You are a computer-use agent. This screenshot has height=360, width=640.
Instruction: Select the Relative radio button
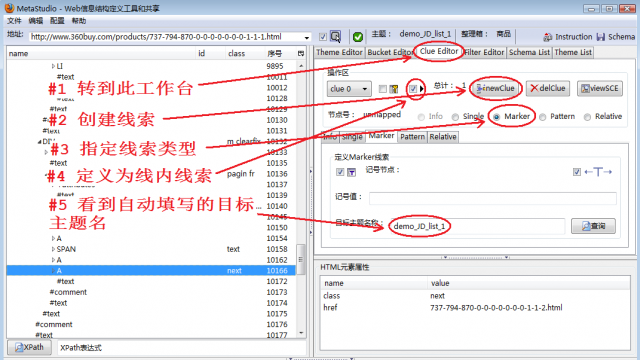[x=587, y=117]
